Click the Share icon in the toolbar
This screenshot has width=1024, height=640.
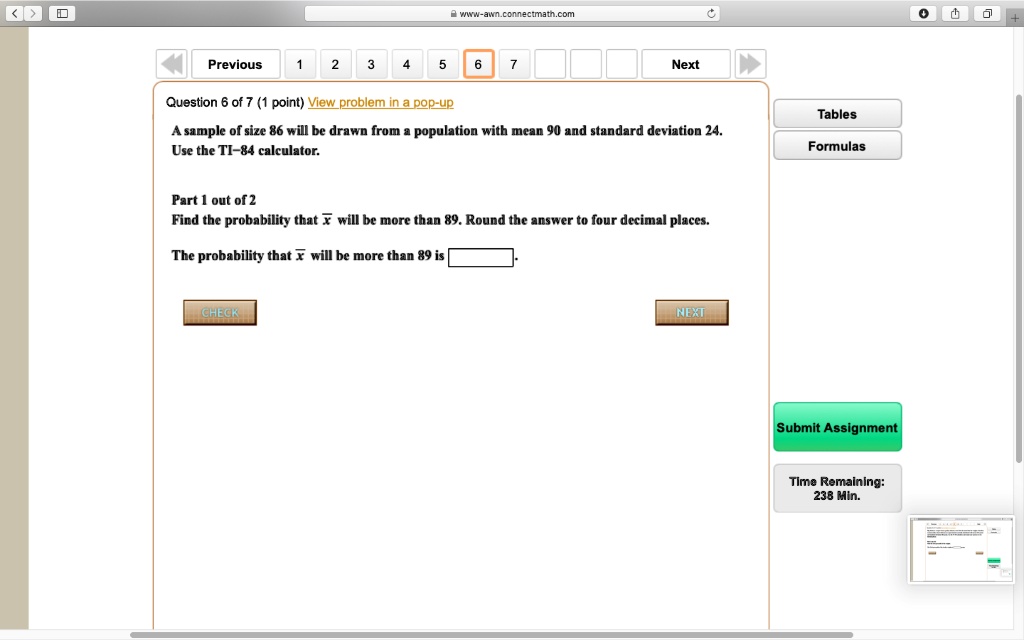point(954,13)
